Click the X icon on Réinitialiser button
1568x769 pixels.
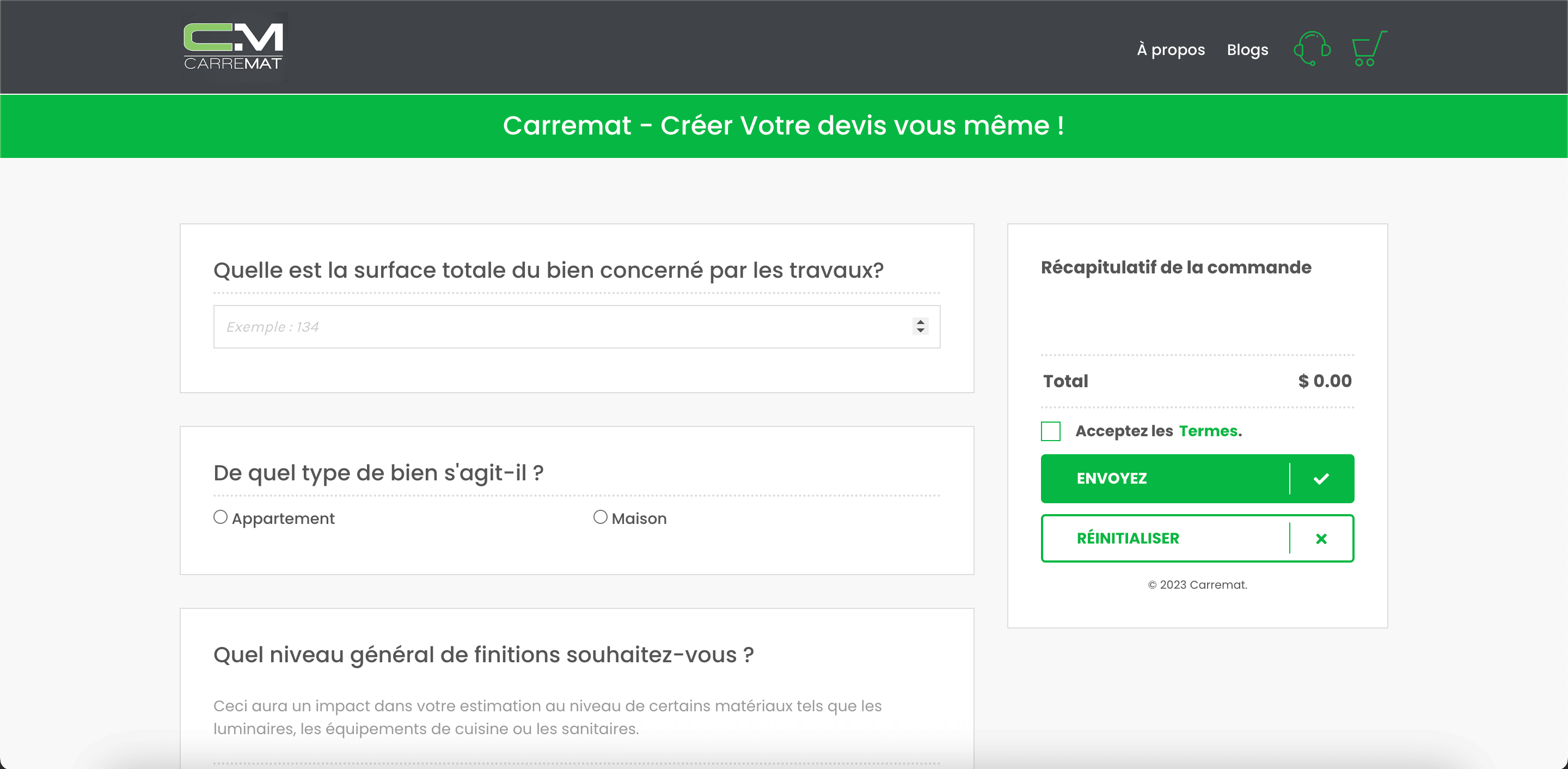1321,539
